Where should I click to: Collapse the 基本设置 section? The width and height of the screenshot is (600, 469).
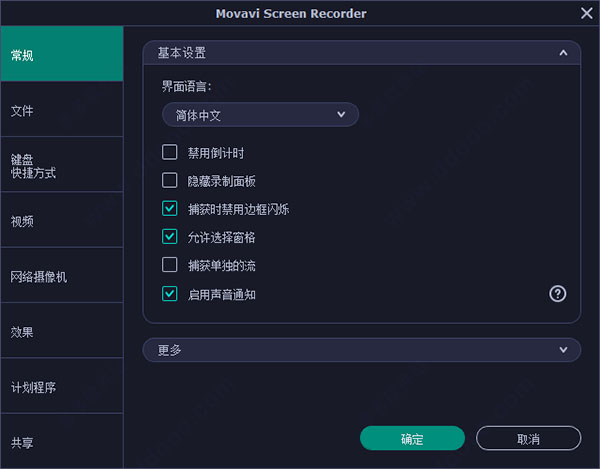[x=564, y=52]
